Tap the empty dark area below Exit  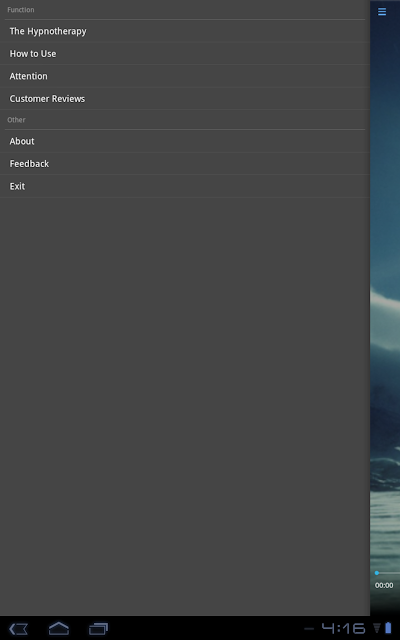point(185,406)
